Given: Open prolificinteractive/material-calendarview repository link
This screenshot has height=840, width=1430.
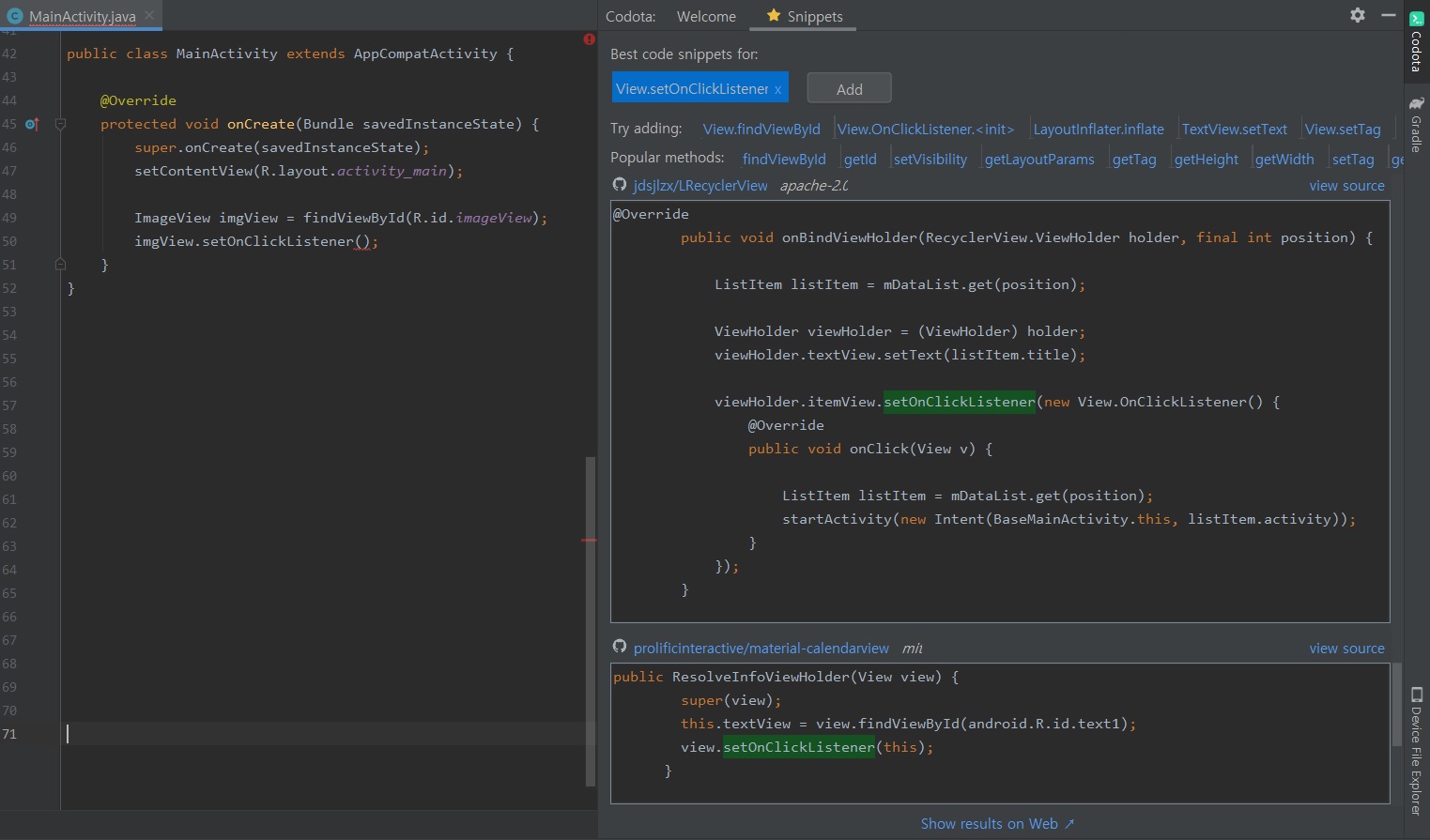Looking at the screenshot, I should 761,649.
